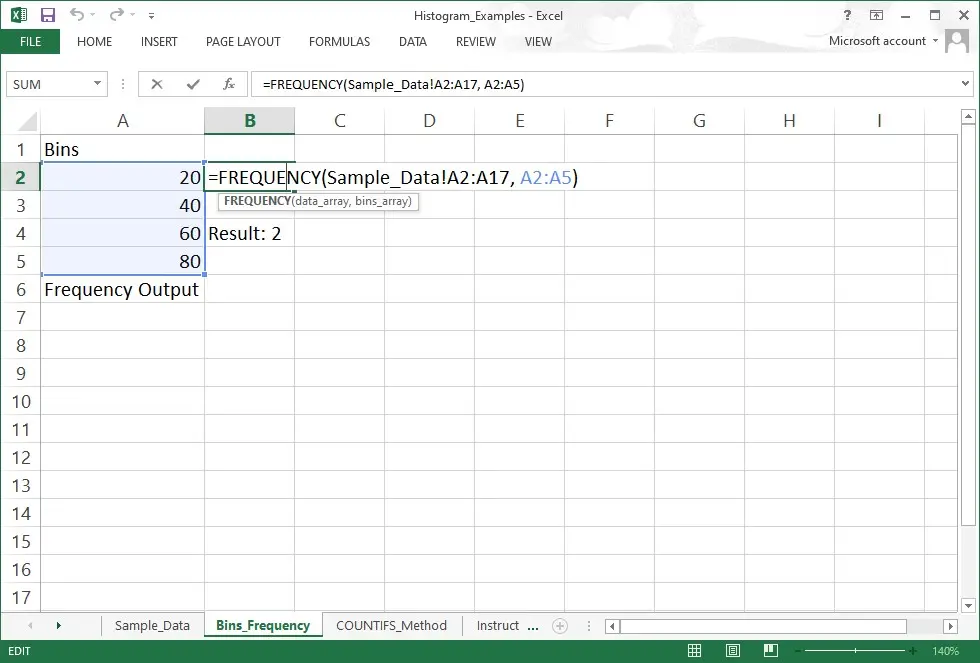The width and height of the screenshot is (980, 663).
Task: Open the FORMULAS ribbon tab
Action: (x=339, y=42)
